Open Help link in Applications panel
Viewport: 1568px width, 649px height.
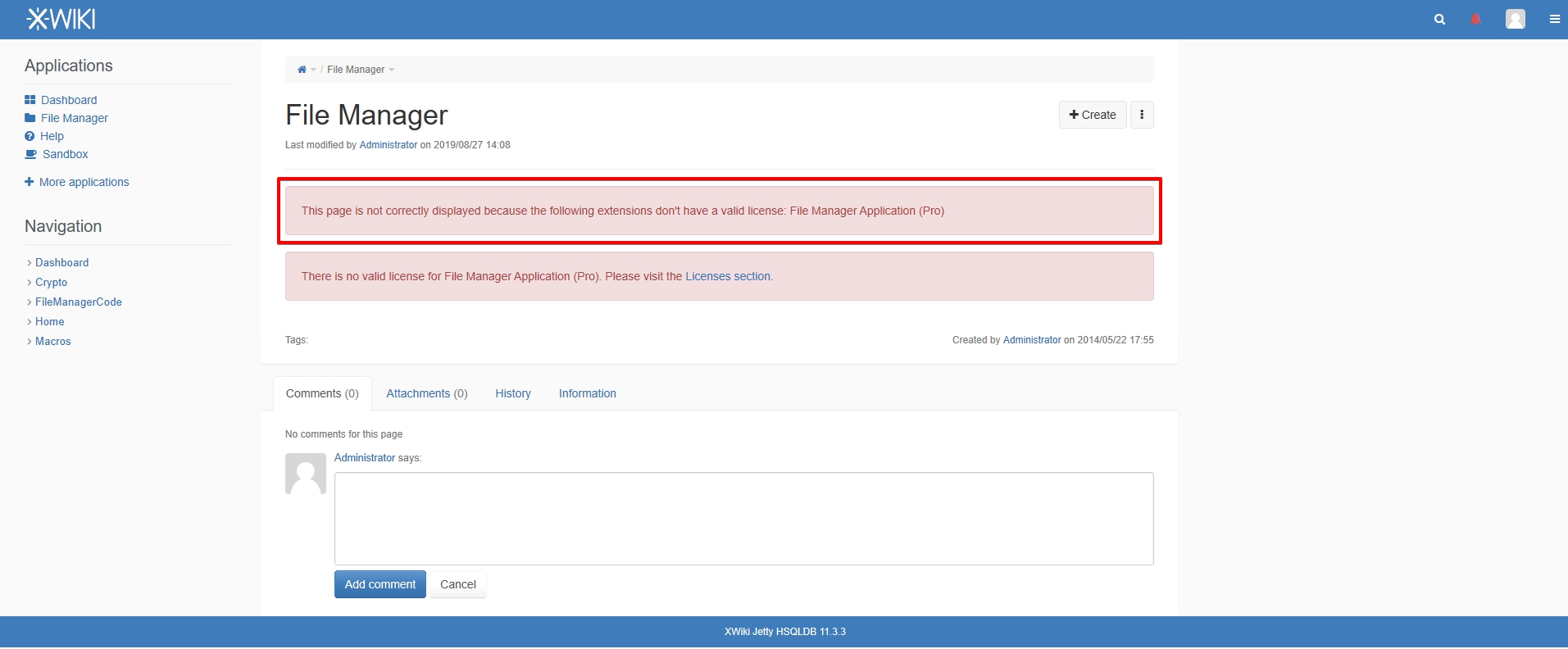52,136
